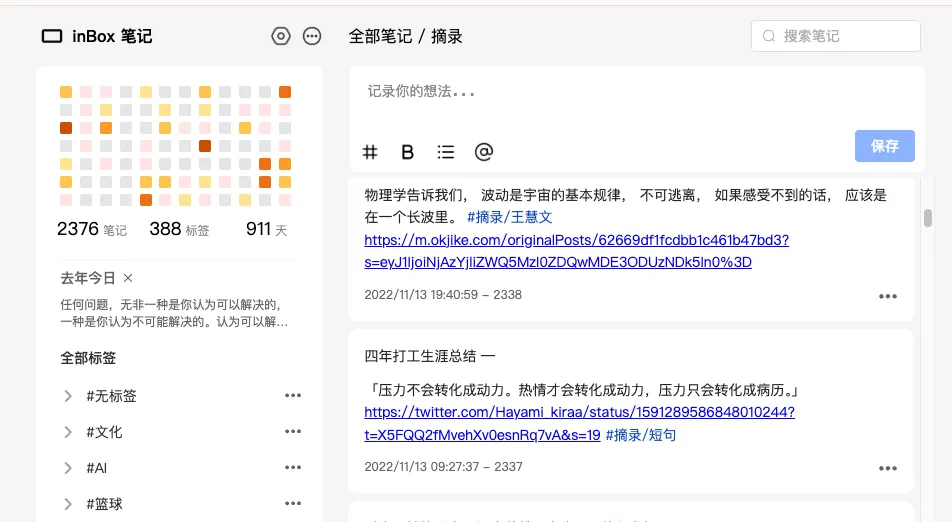Open more options for note 2337
The image size is (952, 522).
tap(887, 468)
